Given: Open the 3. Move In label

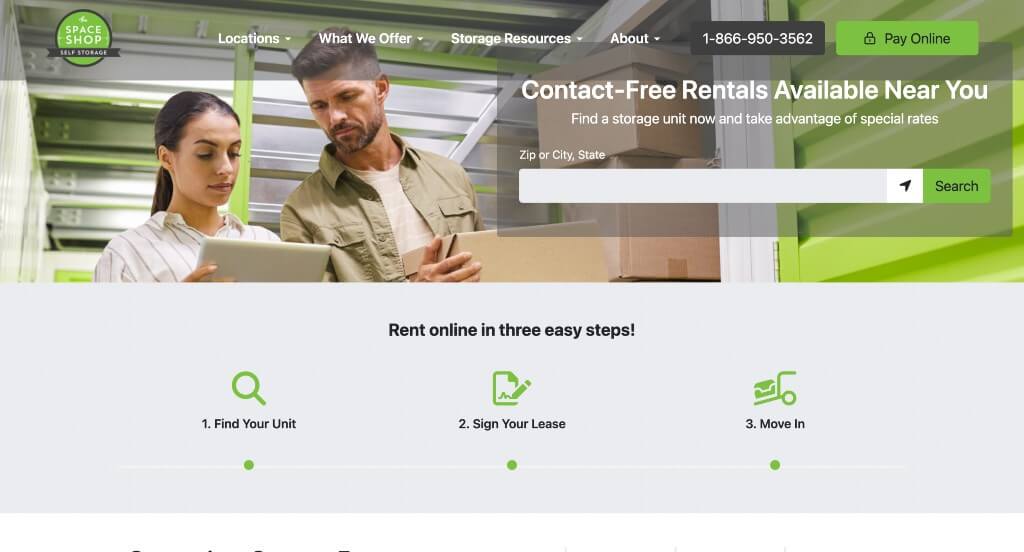Looking at the screenshot, I should tap(775, 424).
